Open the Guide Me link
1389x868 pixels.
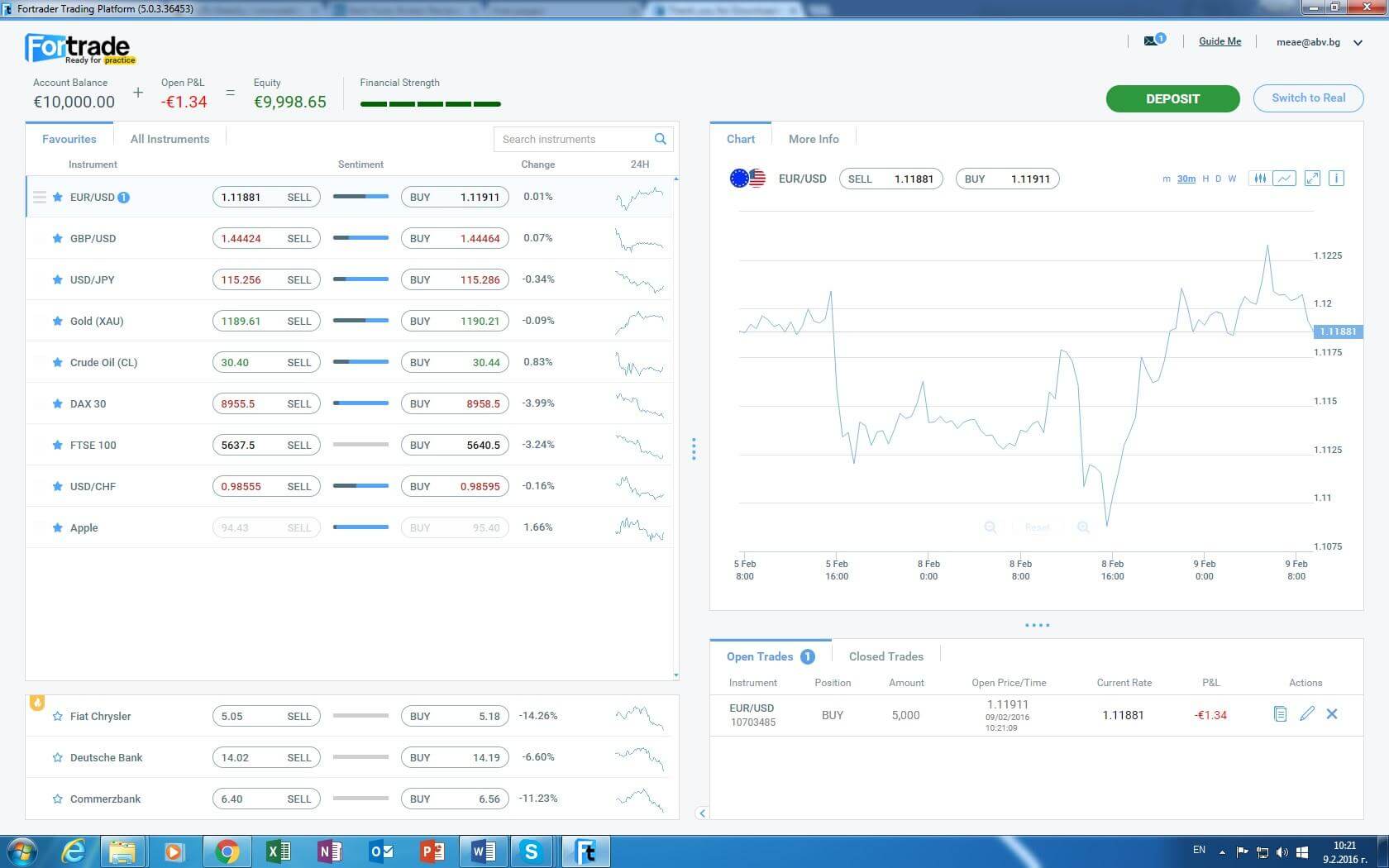point(1220,41)
